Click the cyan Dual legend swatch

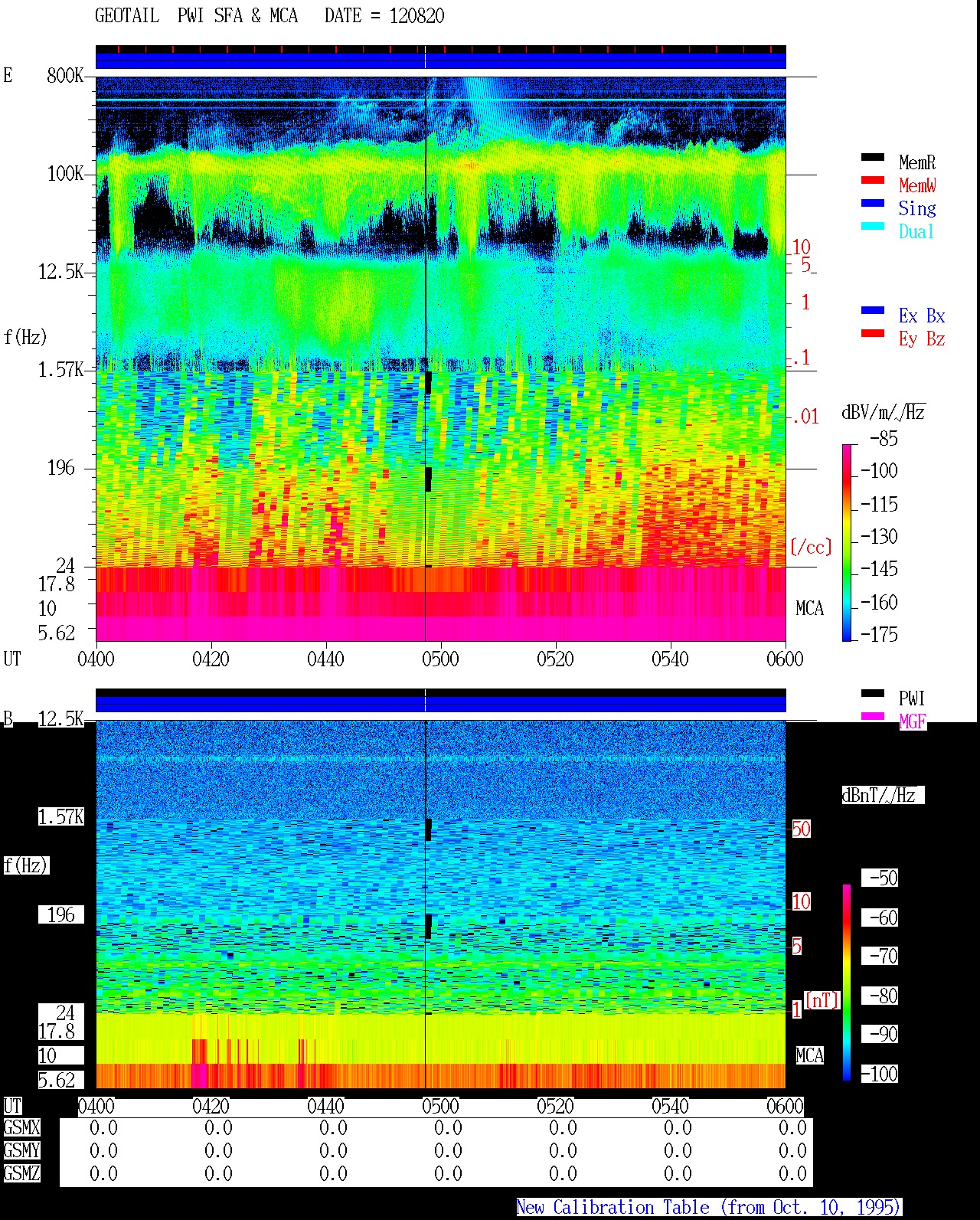pyautogui.click(x=873, y=226)
